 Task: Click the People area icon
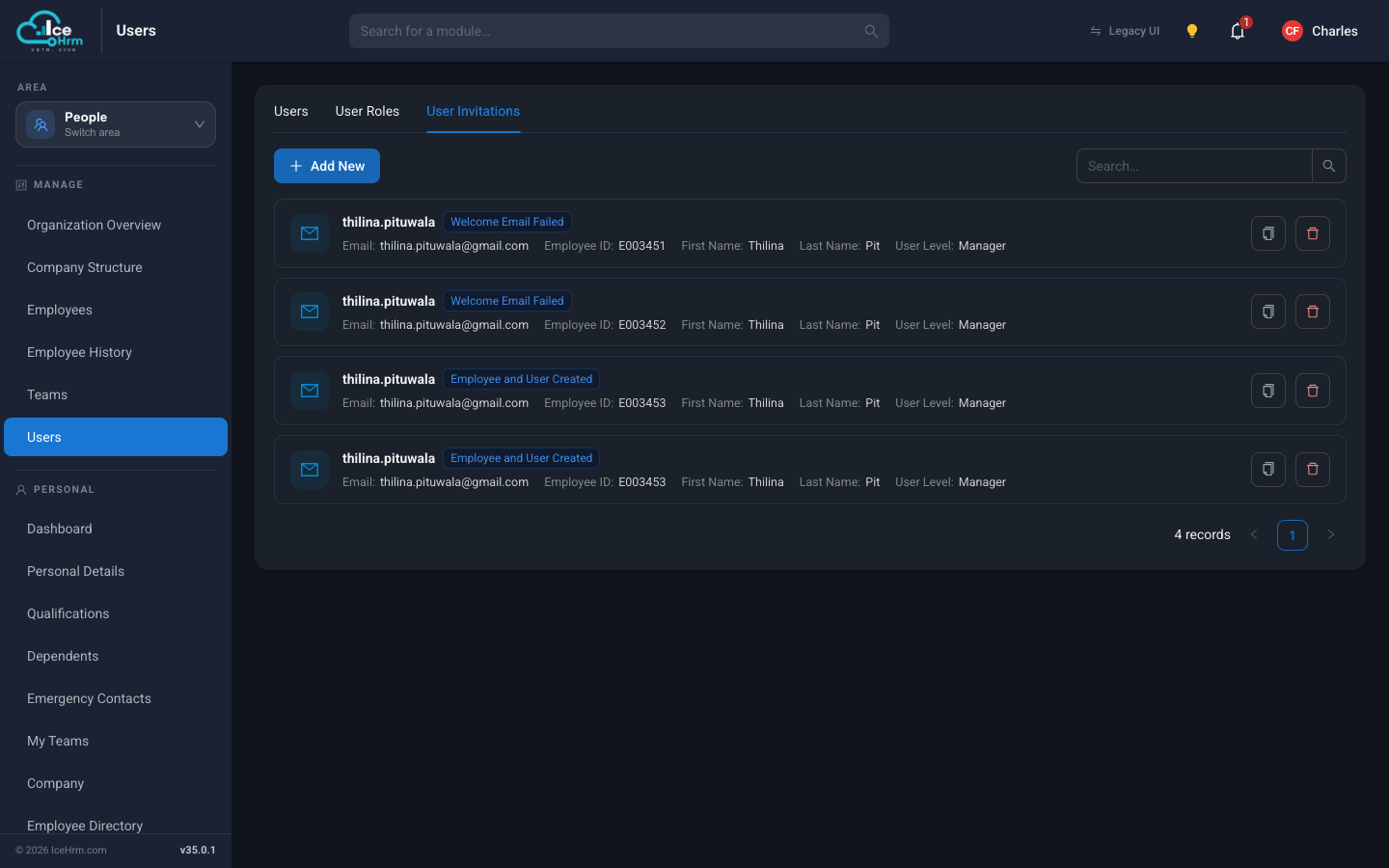coord(41,124)
